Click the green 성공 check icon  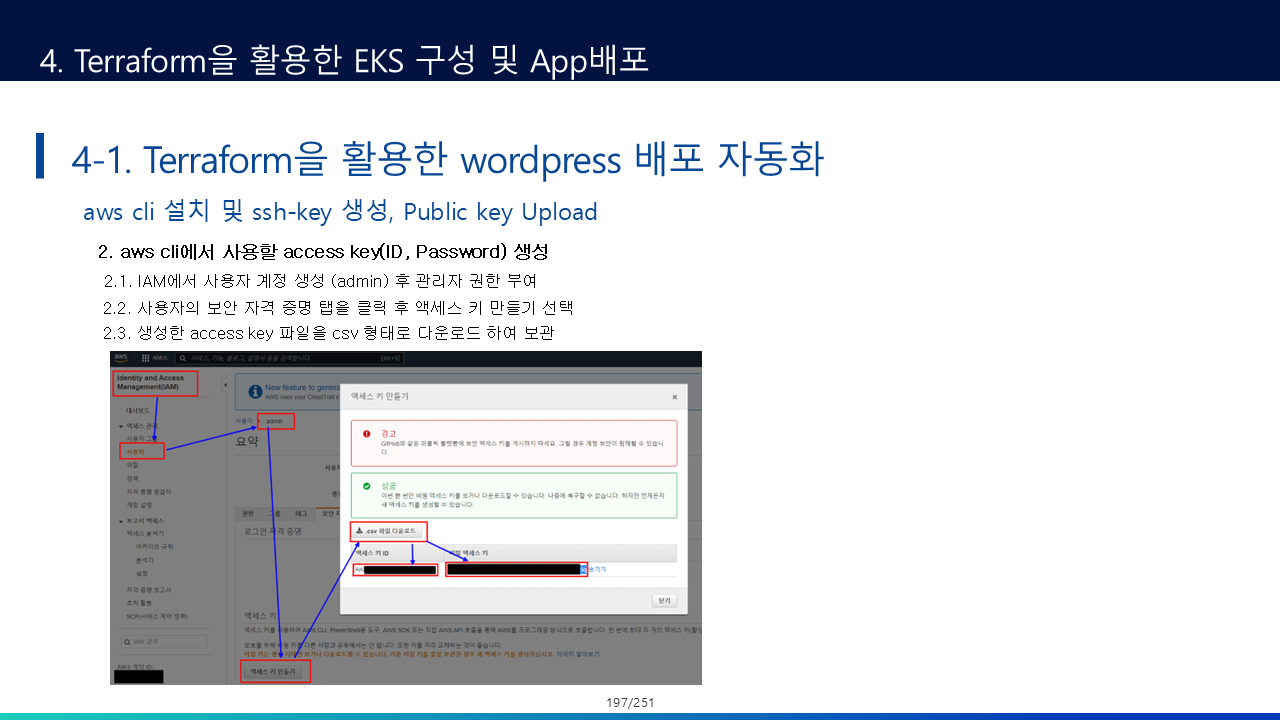[x=369, y=486]
